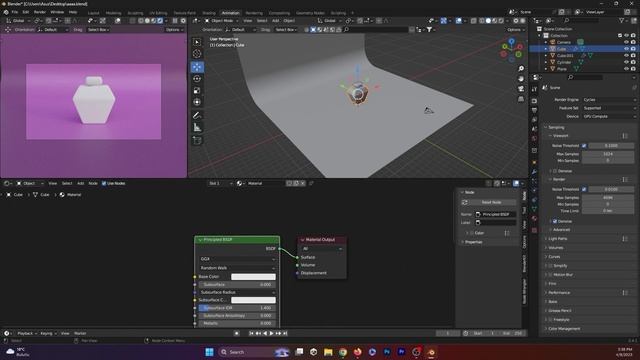This screenshot has width=640, height=360.
Task: Select the Transform tool in the viewport toolbar
Action: point(197,102)
